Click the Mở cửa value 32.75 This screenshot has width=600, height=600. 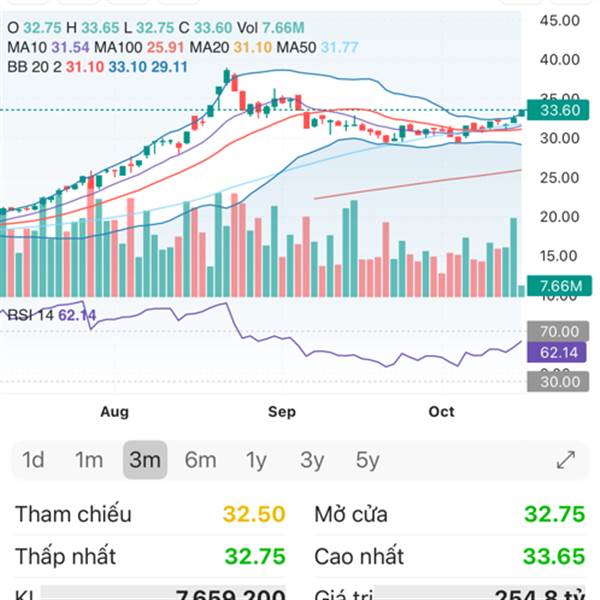[x=554, y=514]
